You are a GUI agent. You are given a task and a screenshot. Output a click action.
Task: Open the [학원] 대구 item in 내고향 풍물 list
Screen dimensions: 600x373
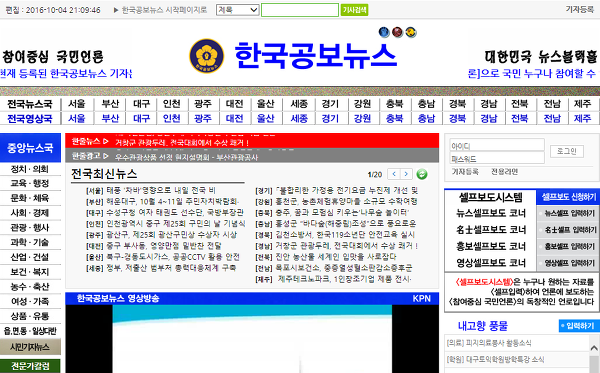(x=495, y=359)
